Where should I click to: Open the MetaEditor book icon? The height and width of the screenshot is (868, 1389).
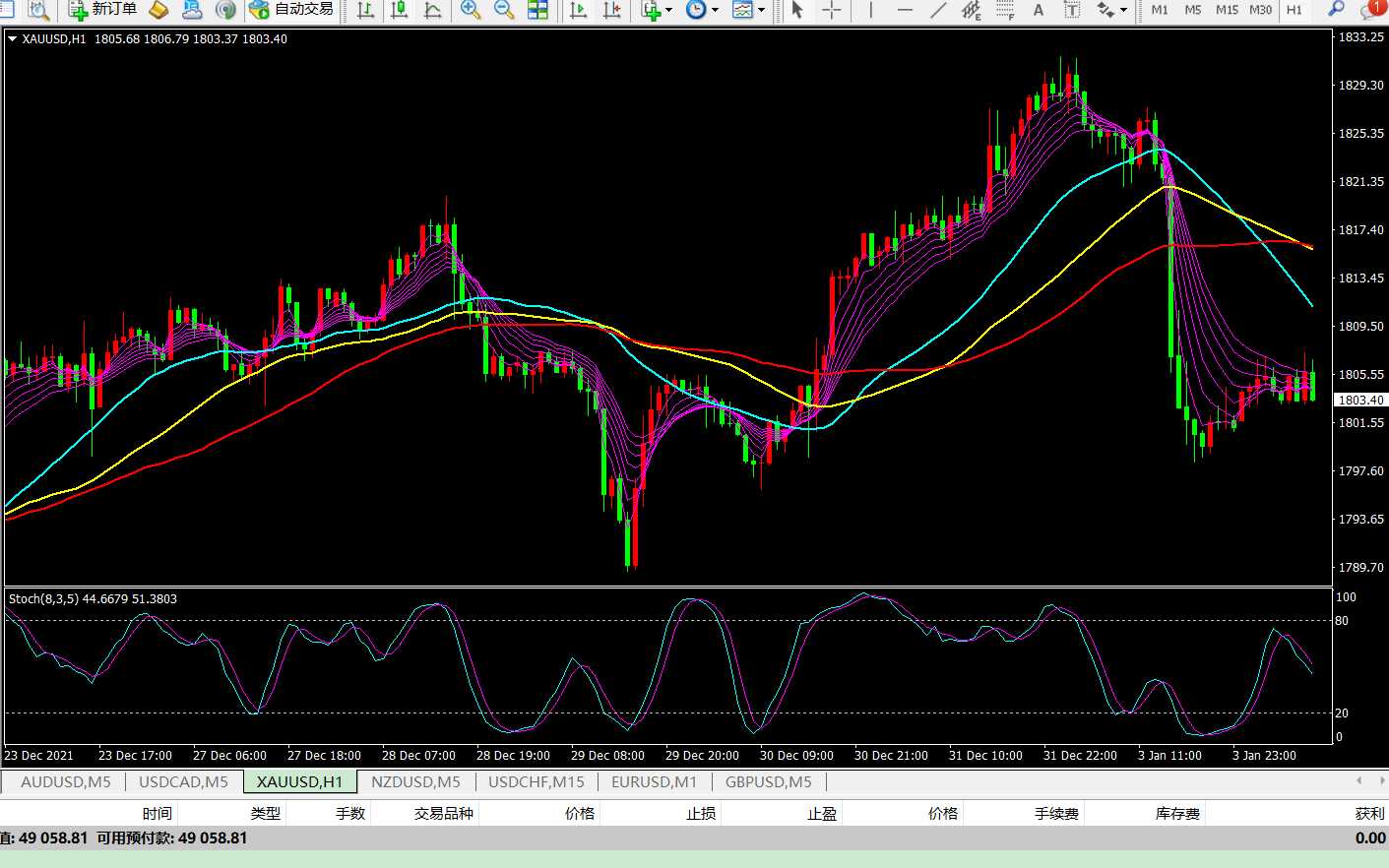(158, 10)
